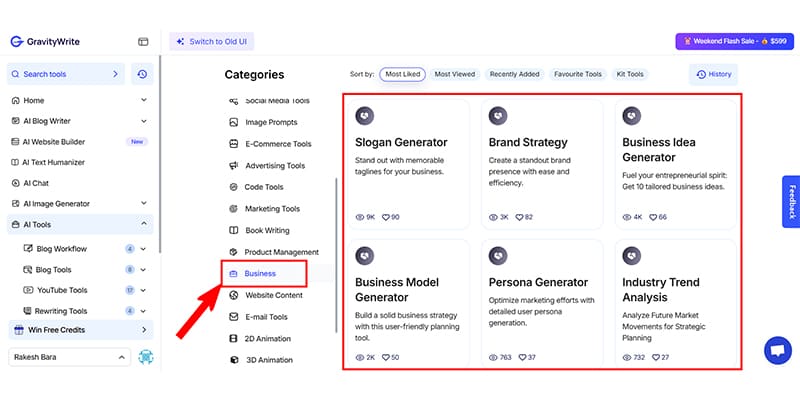The width and height of the screenshot is (800, 400).
Task: Expand the Home menu chevron
Action: pos(143,101)
